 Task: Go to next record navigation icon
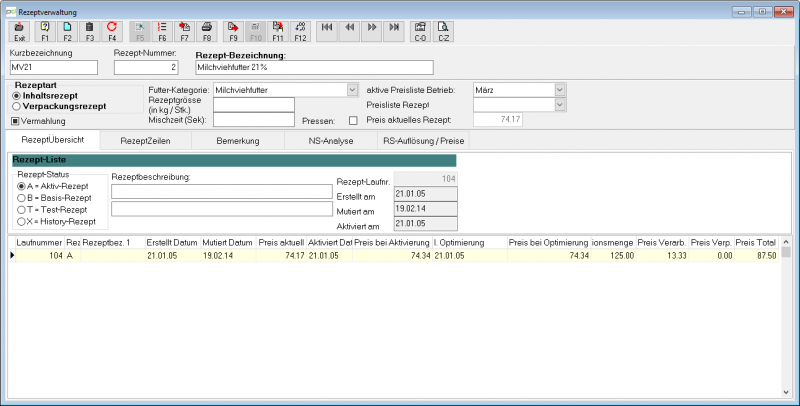tap(372, 32)
